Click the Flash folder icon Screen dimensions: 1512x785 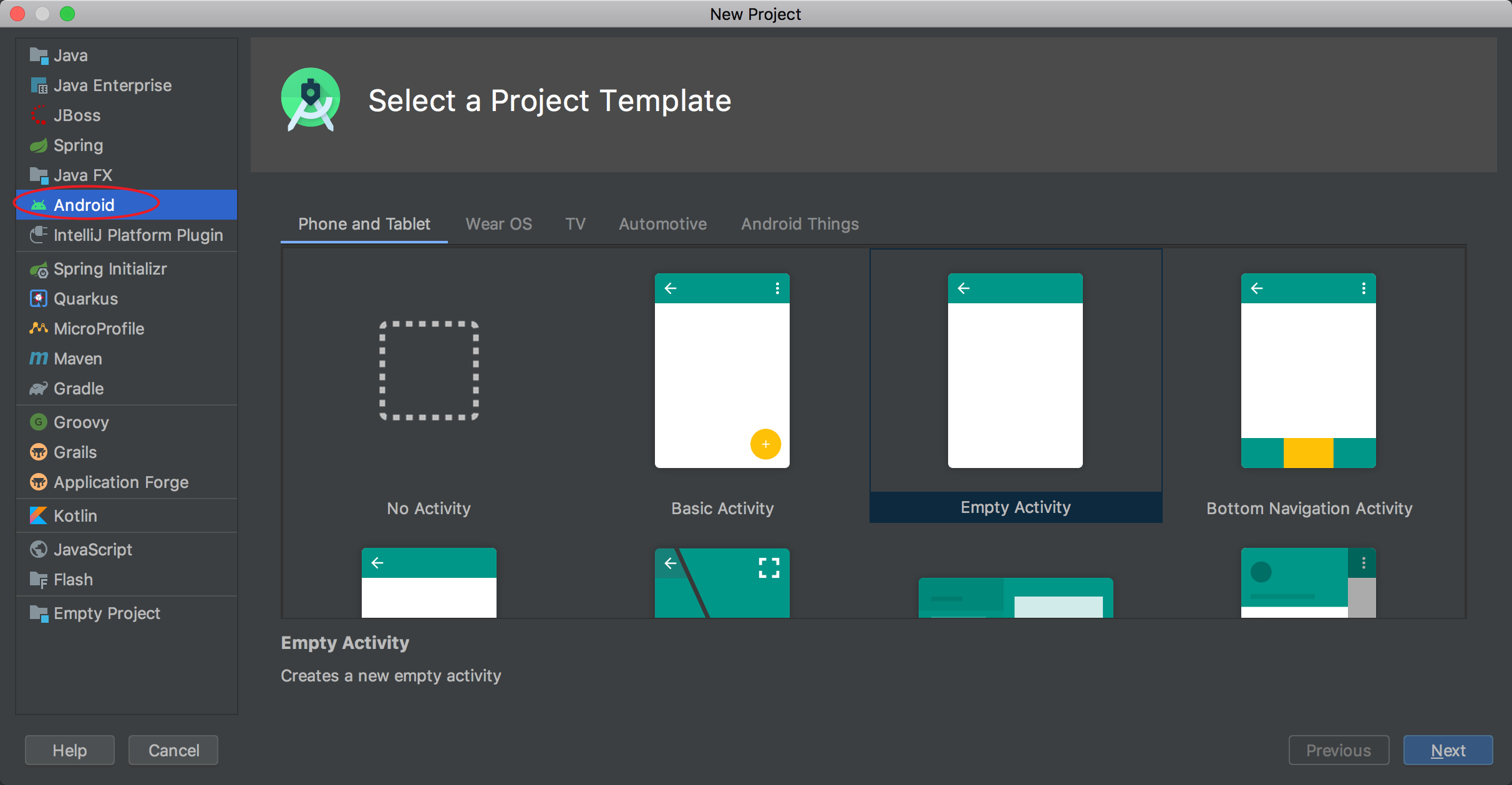point(39,580)
